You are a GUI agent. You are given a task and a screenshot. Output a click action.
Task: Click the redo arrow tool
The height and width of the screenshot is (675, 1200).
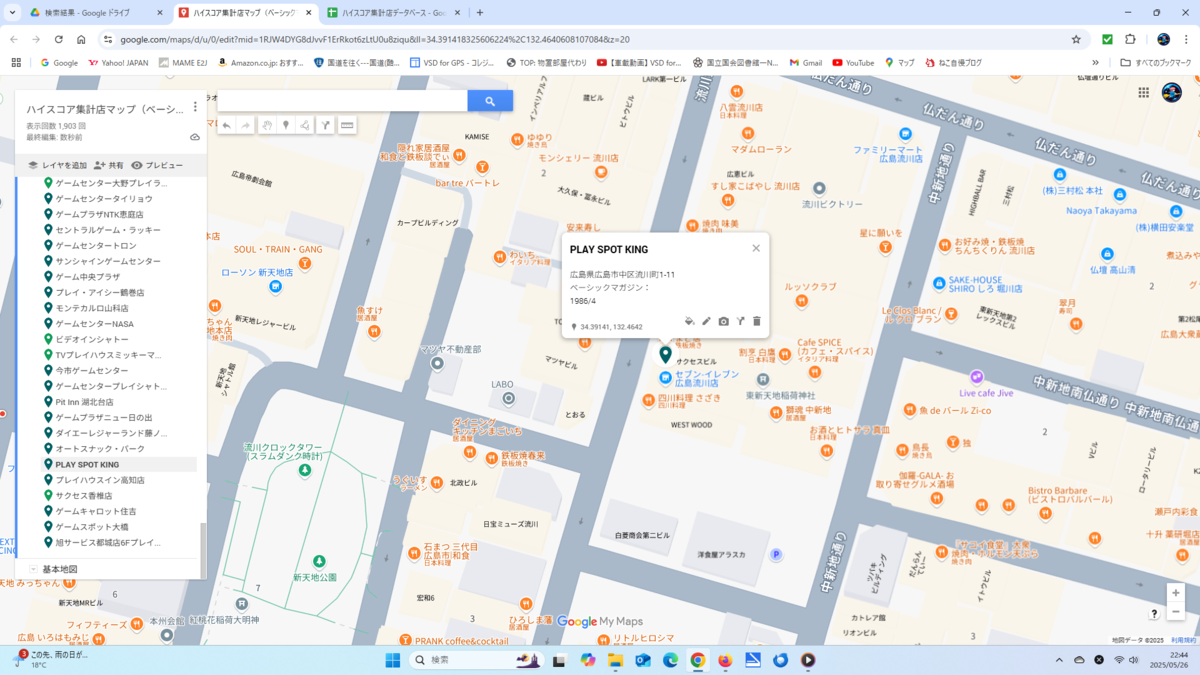[246, 126]
